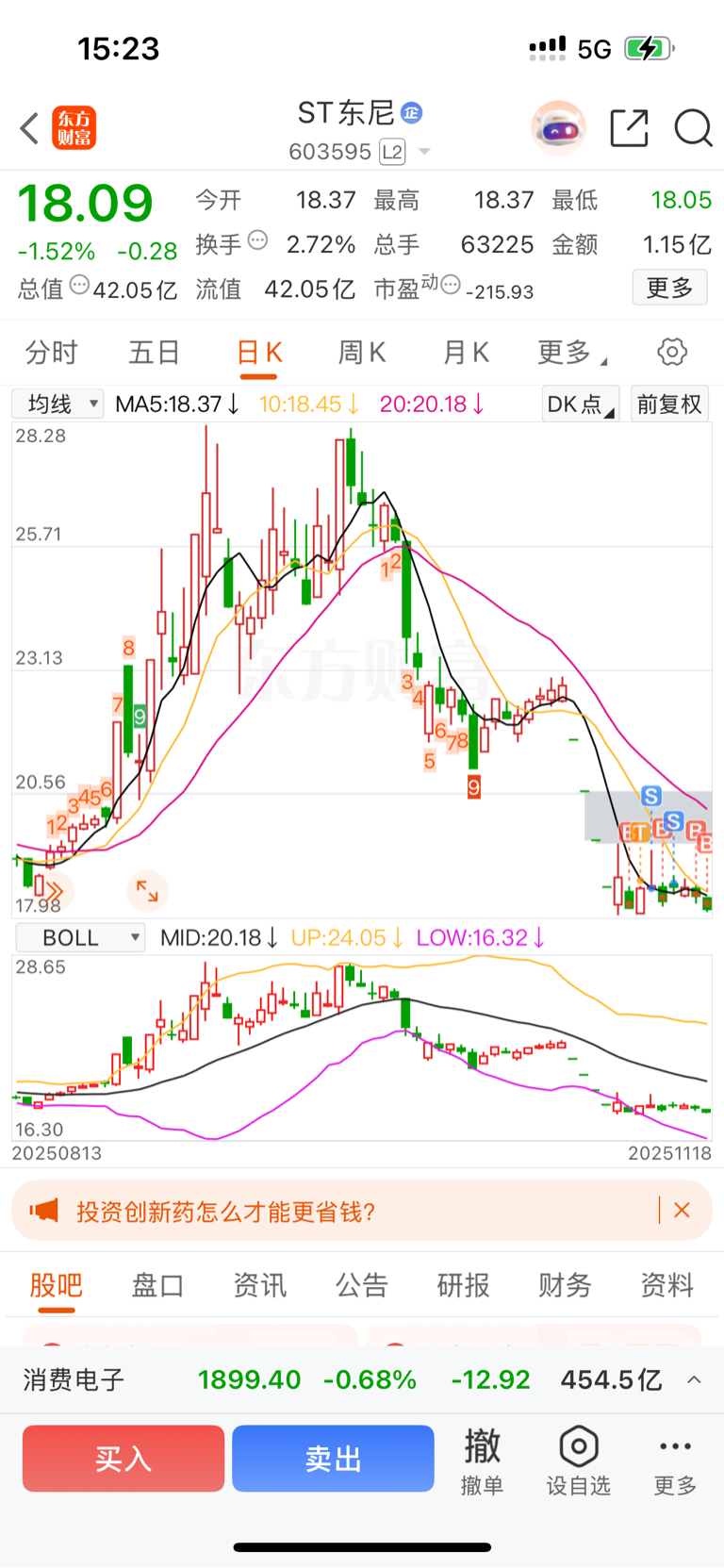Tap the current price 18.09
Viewport: 724px width, 1568px height.
(x=85, y=204)
